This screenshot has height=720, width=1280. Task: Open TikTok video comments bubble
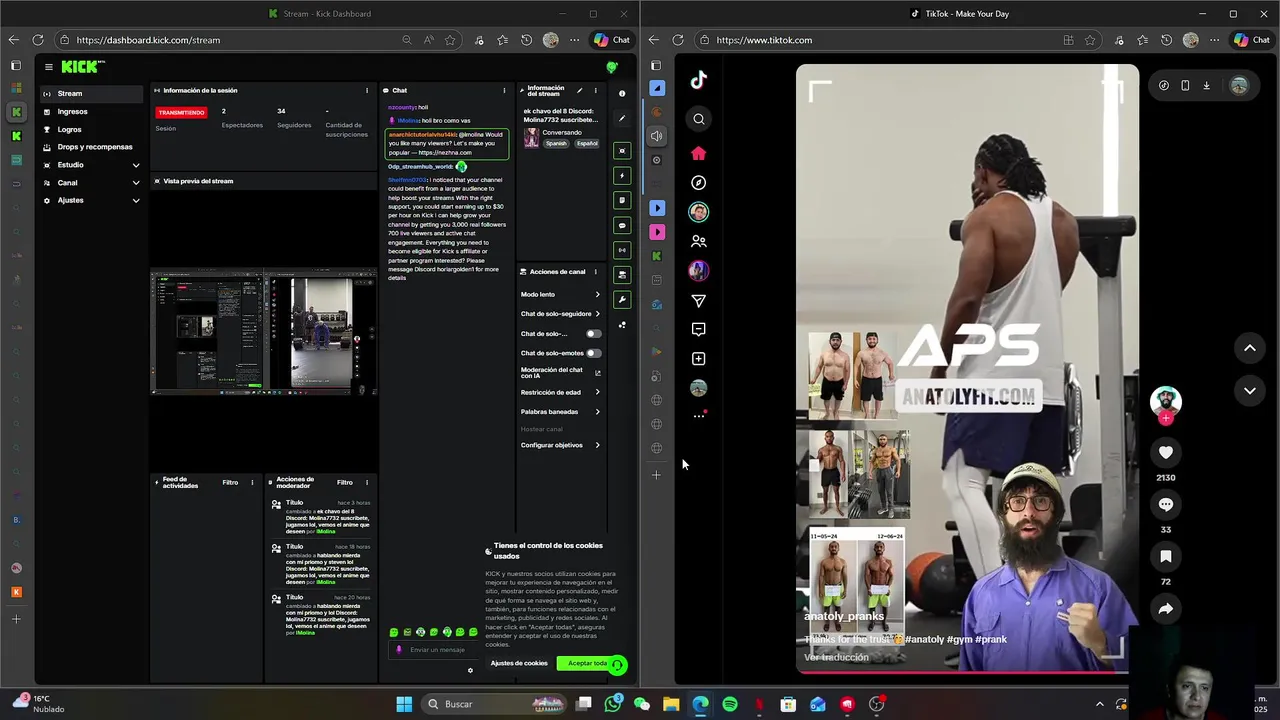[1166, 505]
